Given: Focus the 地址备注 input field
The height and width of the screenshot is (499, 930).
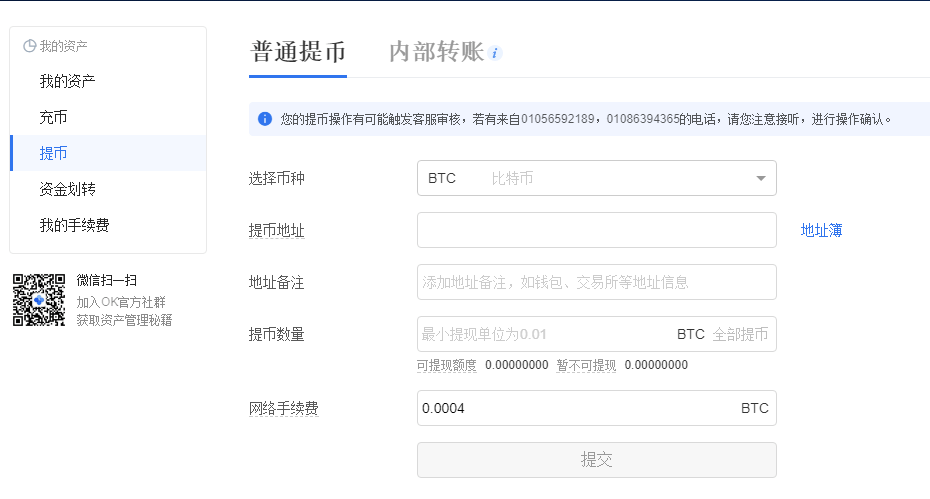Looking at the screenshot, I should [x=597, y=282].
